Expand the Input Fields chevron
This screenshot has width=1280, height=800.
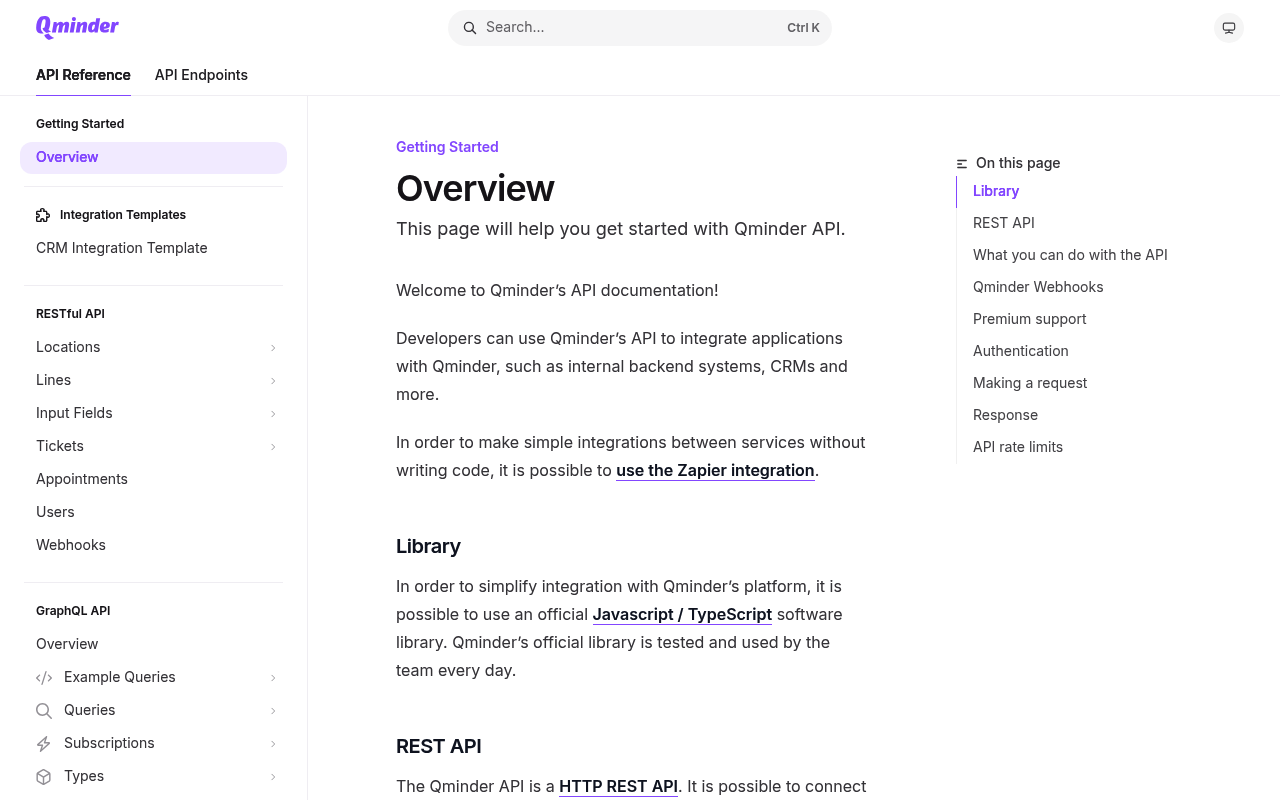[273, 414]
